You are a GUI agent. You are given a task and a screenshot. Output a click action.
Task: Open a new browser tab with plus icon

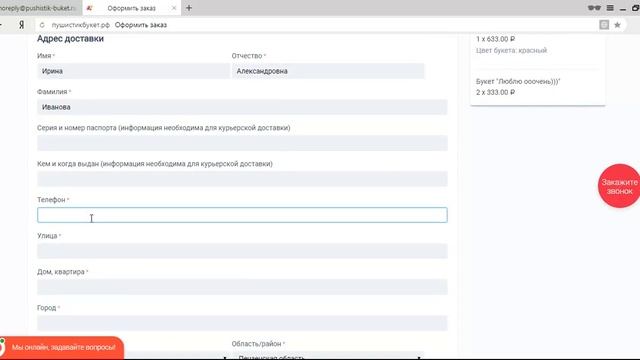189,8
